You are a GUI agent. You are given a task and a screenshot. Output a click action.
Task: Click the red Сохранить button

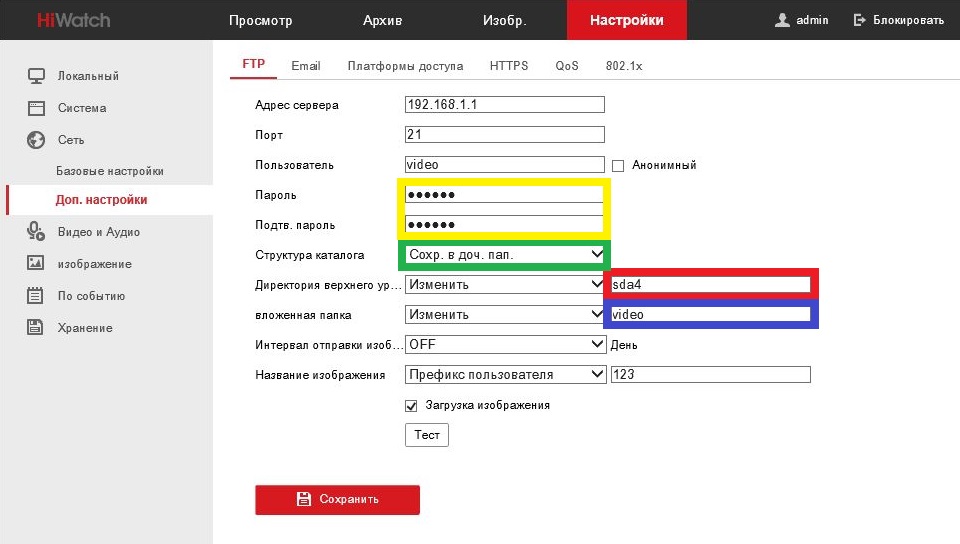point(337,499)
